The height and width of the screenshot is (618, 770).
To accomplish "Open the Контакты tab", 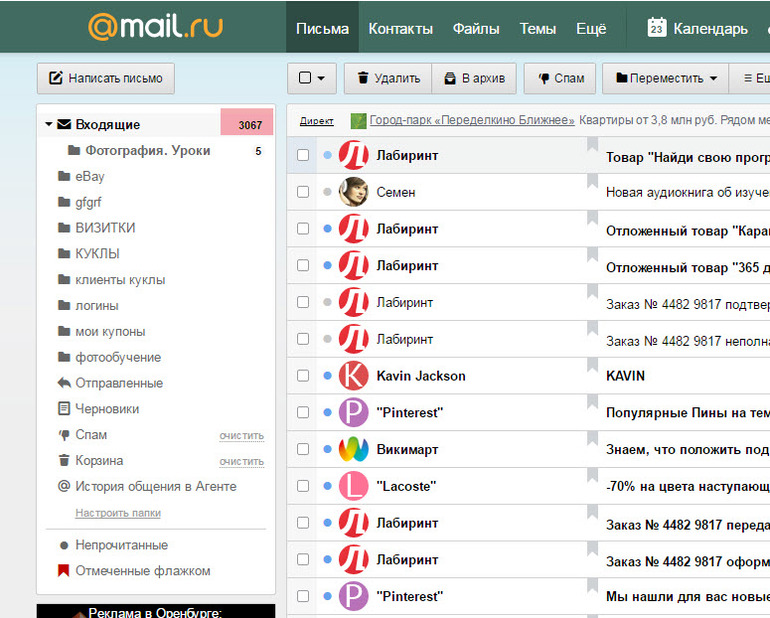I will [x=400, y=28].
